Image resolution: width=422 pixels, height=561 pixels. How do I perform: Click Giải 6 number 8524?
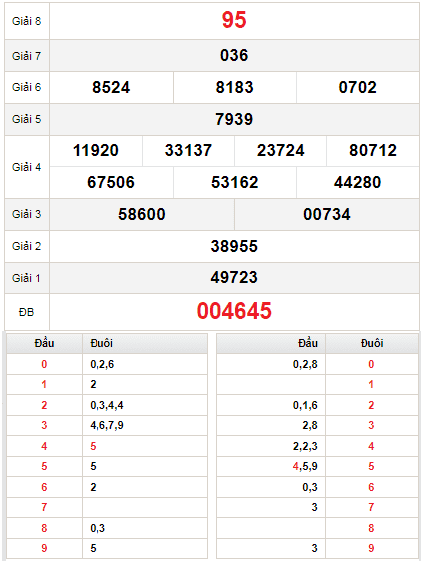[x=111, y=87]
